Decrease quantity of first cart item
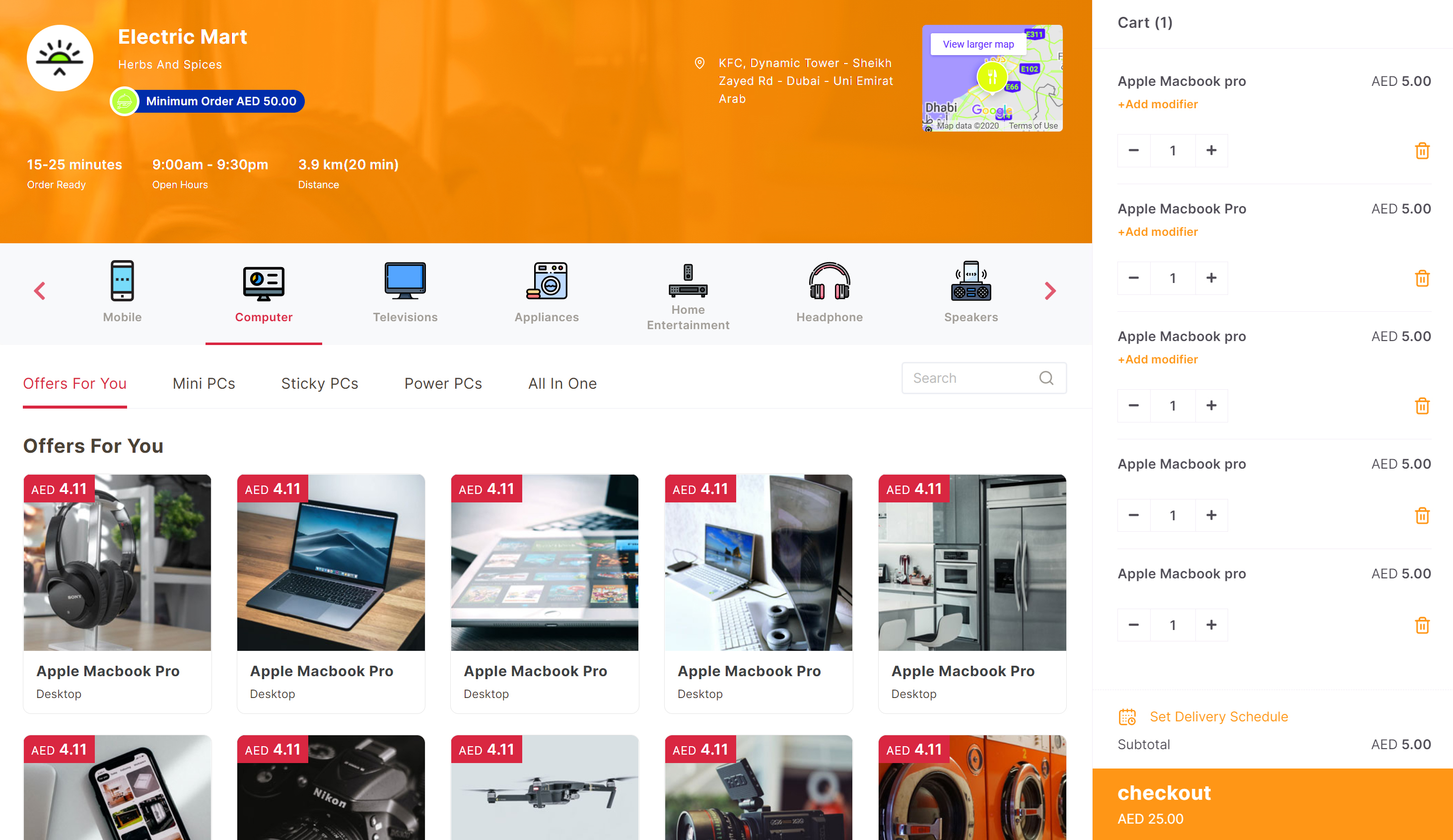This screenshot has height=840, width=1453. click(1134, 150)
